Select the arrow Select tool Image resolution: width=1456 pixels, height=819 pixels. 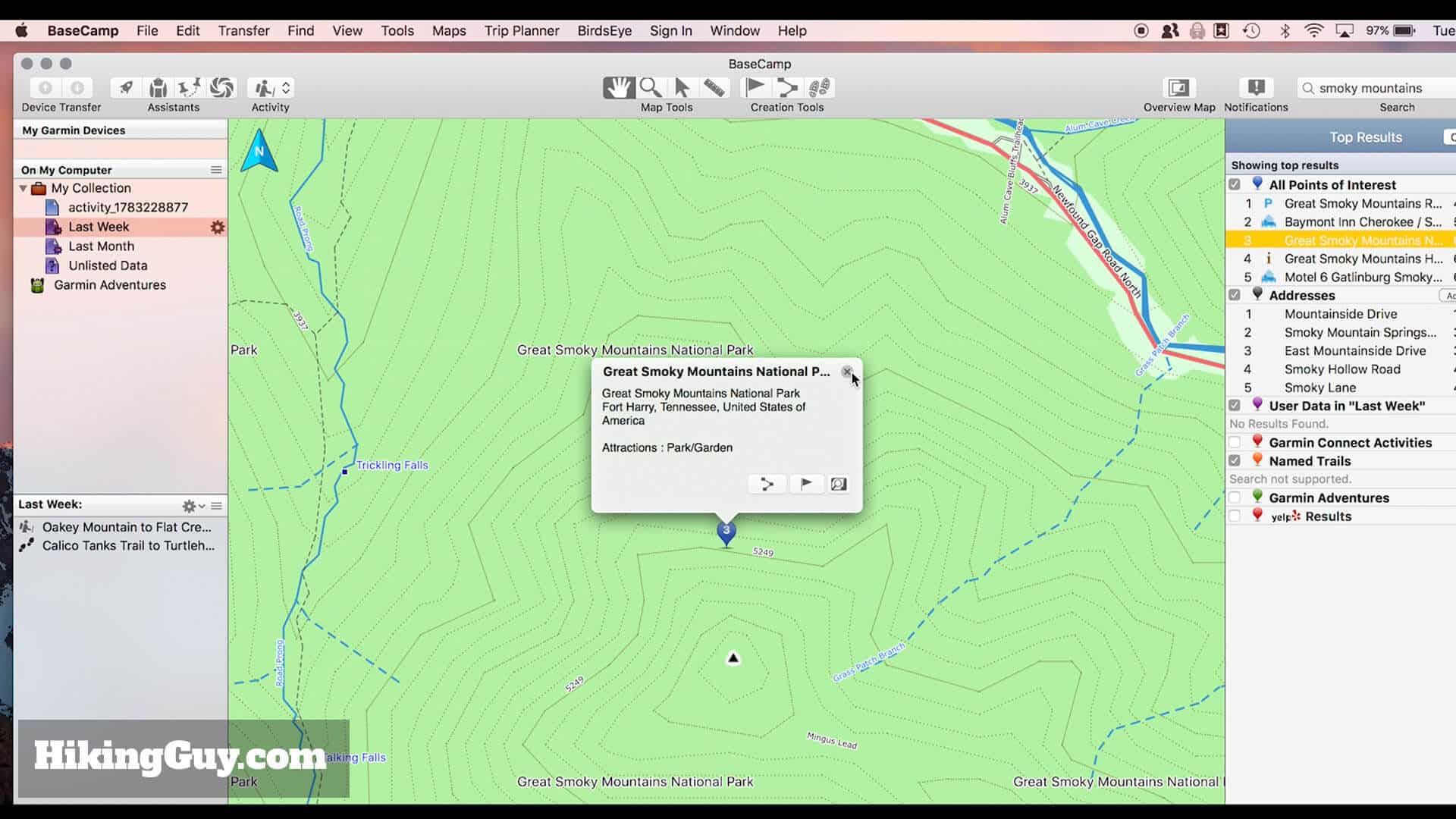pyautogui.click(x=682, y=88)
